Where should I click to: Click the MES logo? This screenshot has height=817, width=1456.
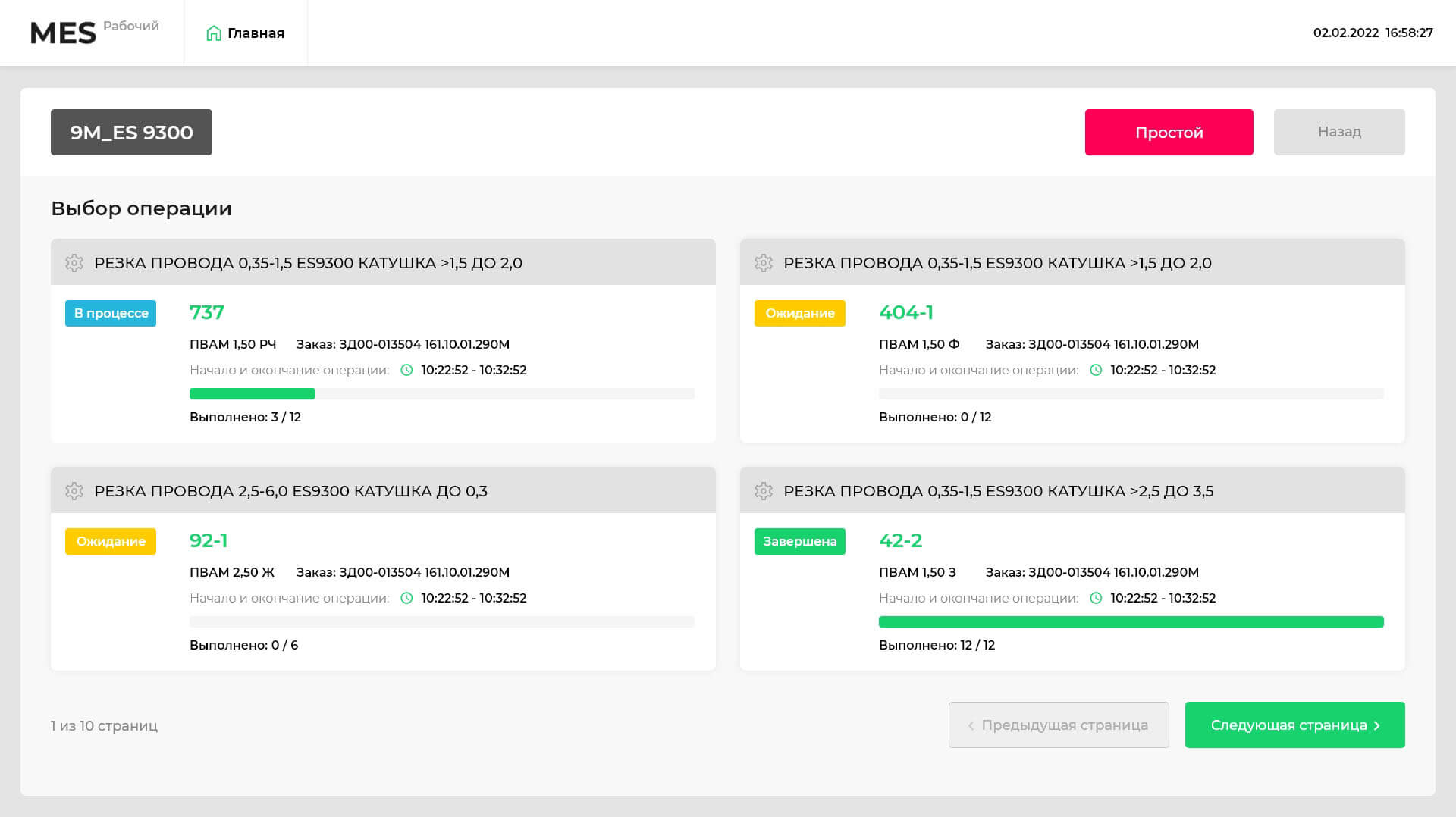(x=63, y=33)
